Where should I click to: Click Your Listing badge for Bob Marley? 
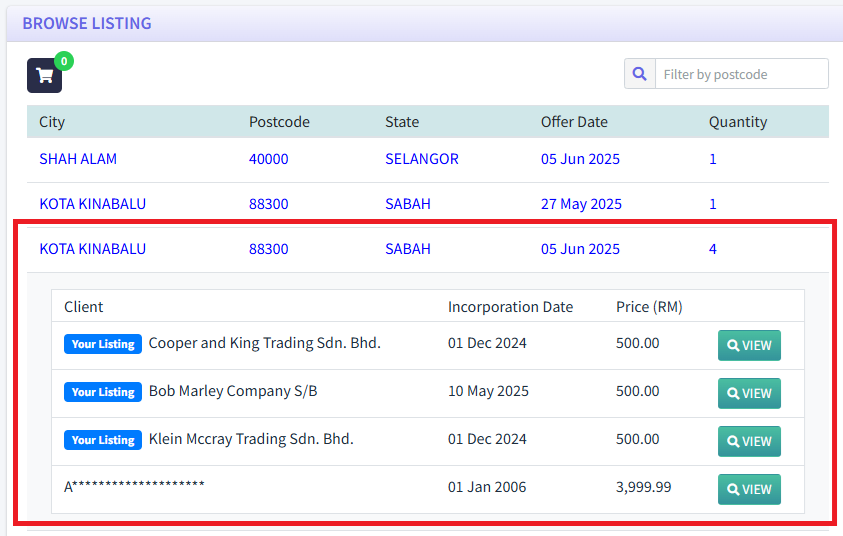(103, 392)
